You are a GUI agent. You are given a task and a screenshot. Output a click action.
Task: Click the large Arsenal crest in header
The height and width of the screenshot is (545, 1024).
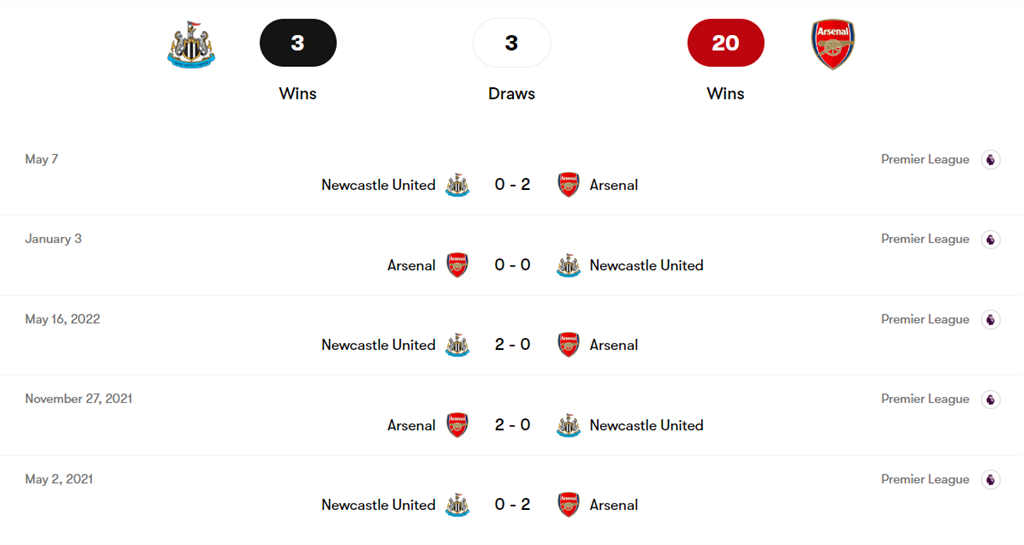pos(832,45)
